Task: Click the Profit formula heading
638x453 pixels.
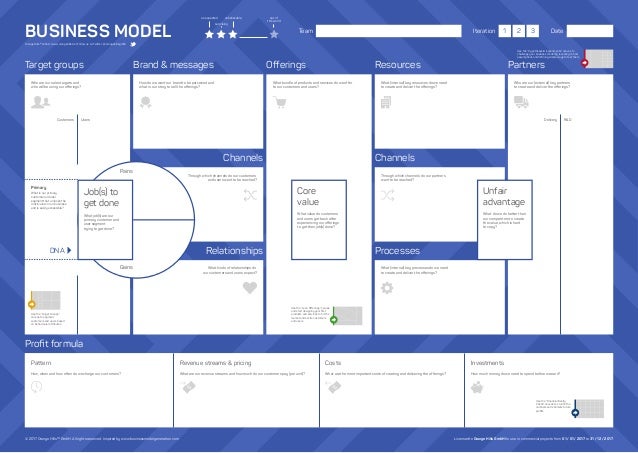Action: coord(54,344)
